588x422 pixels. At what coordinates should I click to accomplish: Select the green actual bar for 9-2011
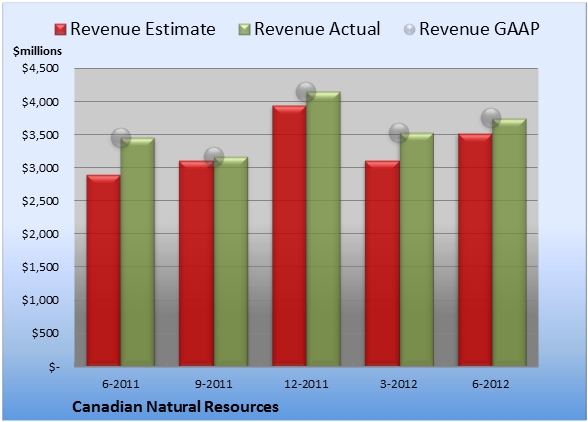point(231,261)
